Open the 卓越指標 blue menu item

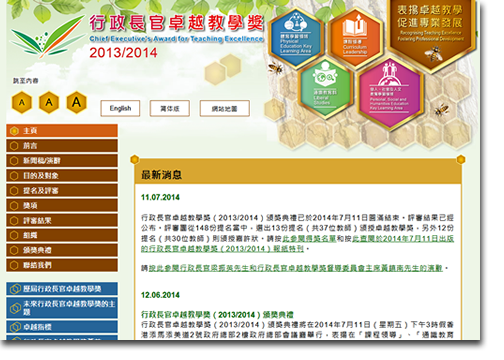tap(62, 327)
